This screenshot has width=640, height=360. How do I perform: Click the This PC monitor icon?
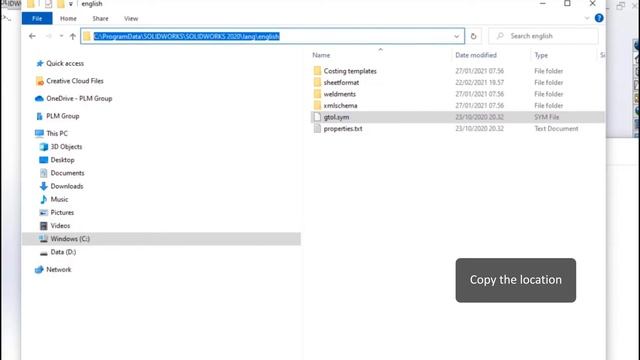[39, 134]
